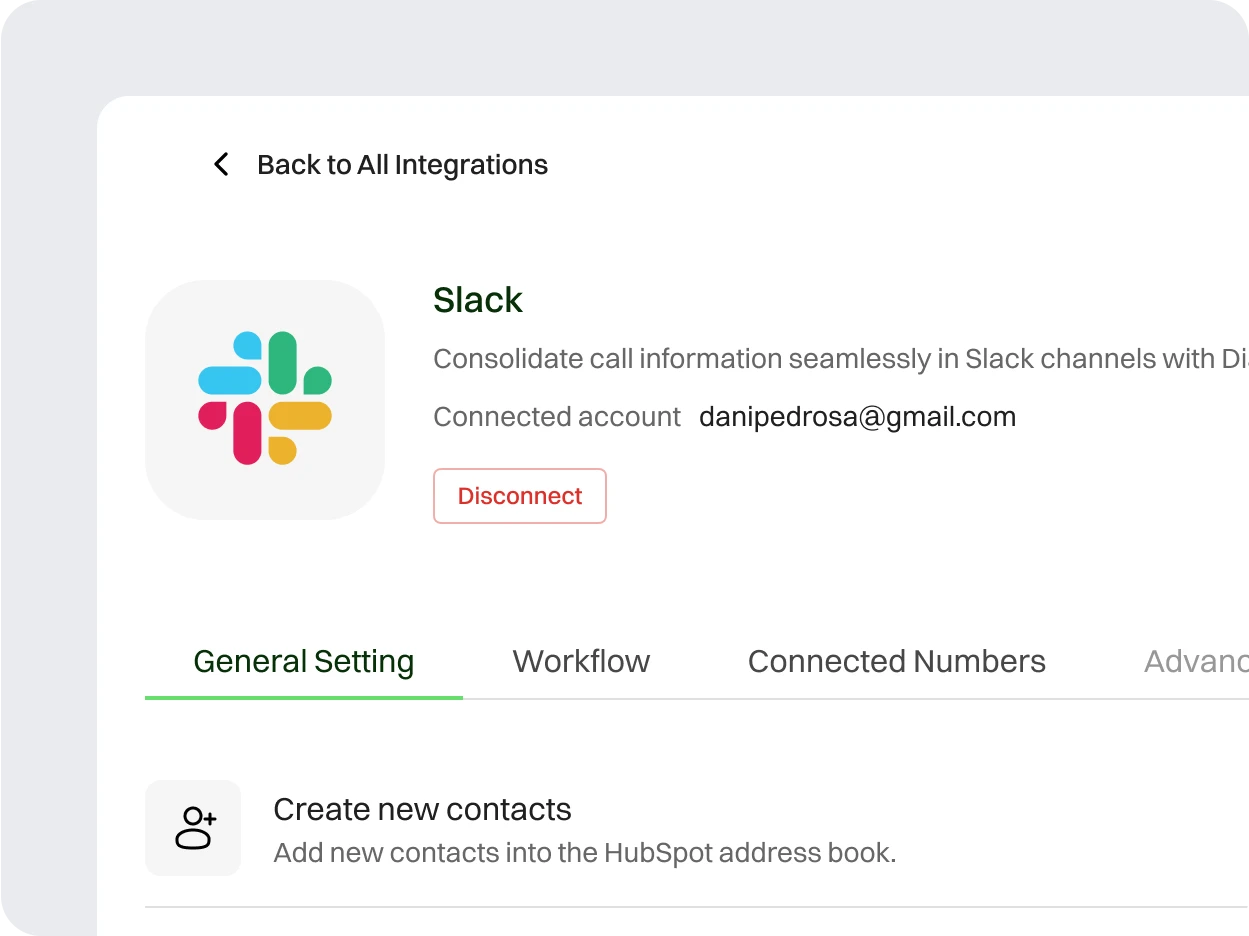Select the Create new contacts heading
This screenshot has width=1249, height=936.
coord(422,809)
